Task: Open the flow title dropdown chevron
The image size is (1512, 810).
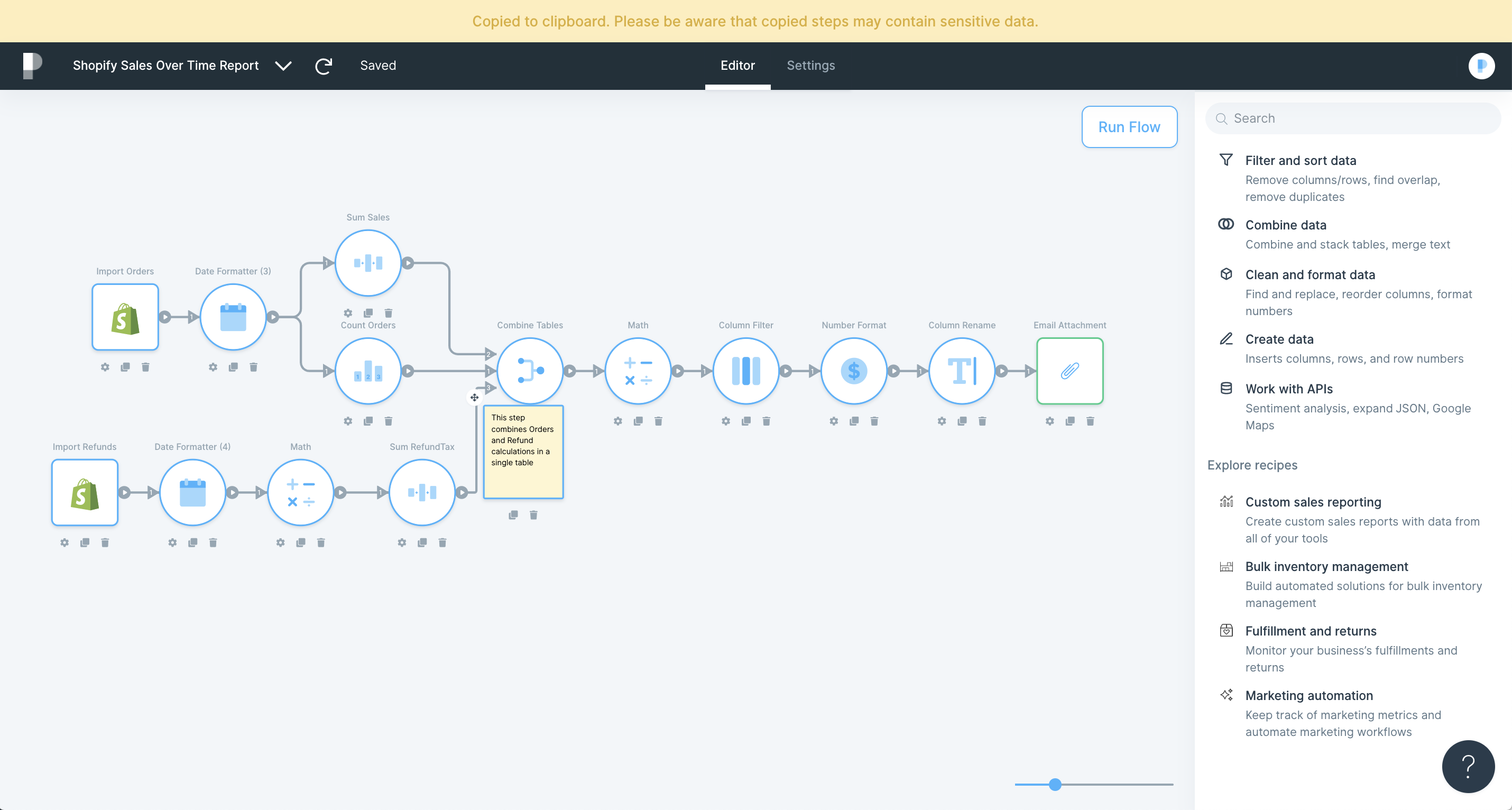Action: (x=283, y=66)
